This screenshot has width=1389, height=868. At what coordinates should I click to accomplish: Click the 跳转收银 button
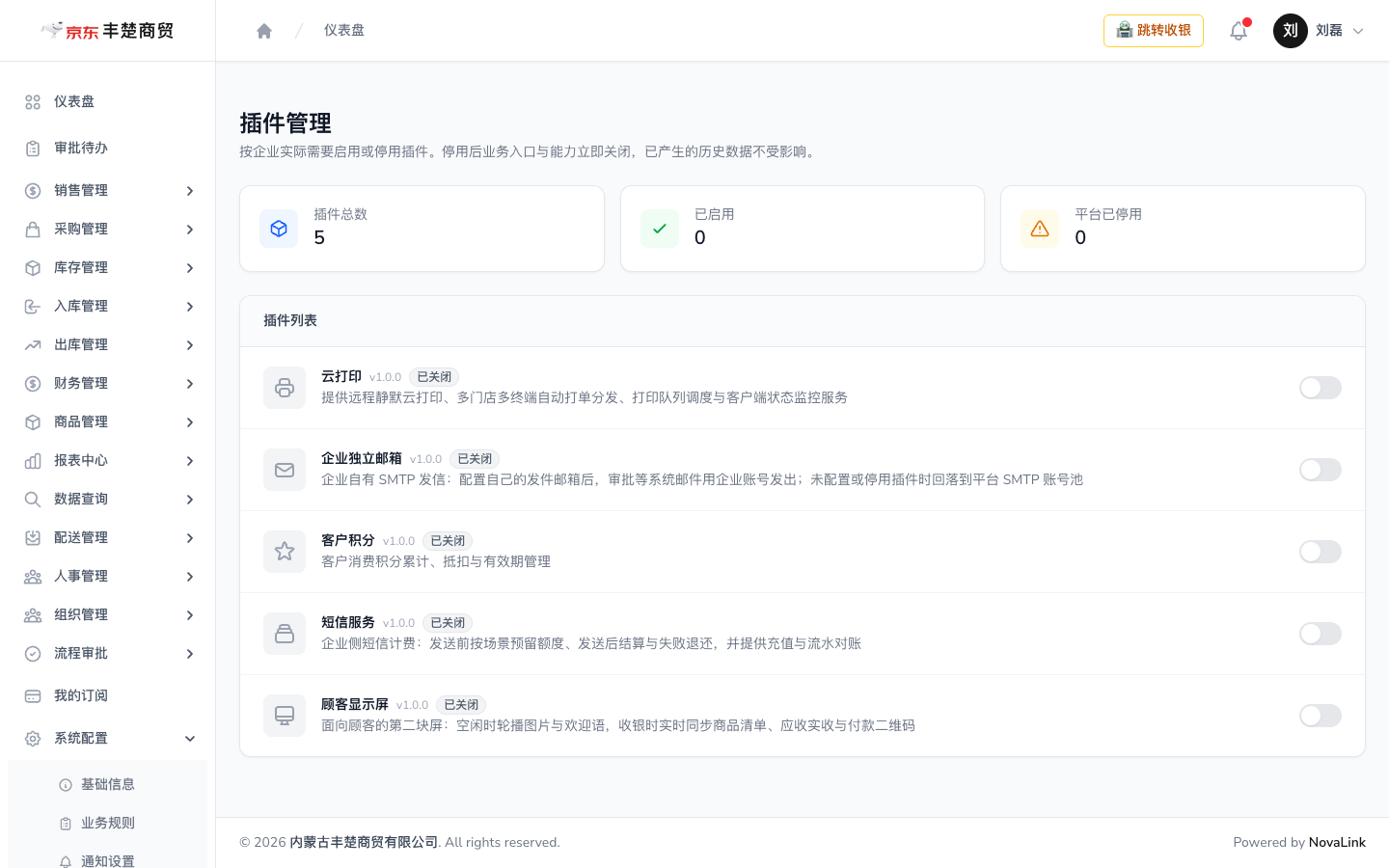click(x=1154, y=31)
